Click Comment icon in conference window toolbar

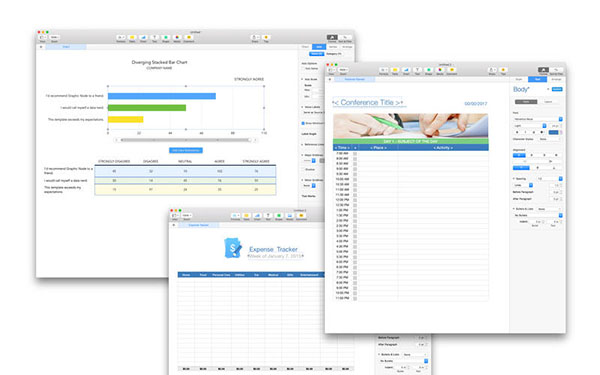pyautogui.click(x=452, y=70)
